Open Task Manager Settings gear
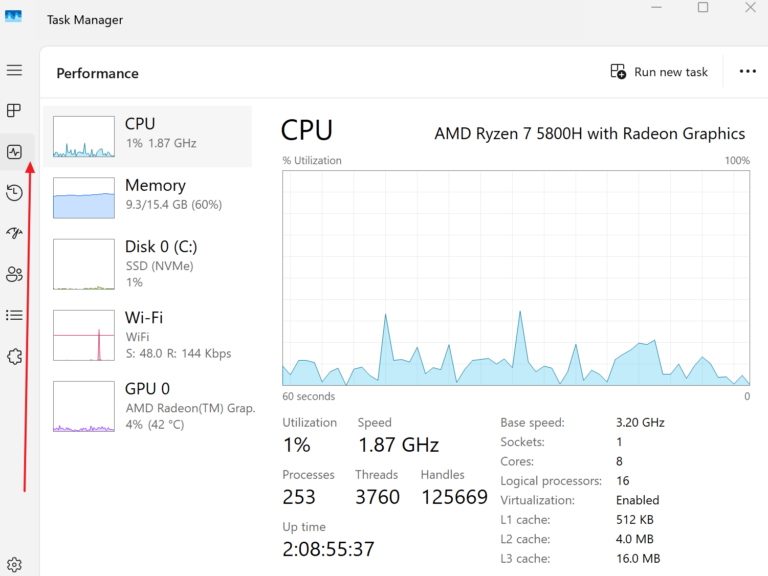768x576 pixels. tap(14, 565)
